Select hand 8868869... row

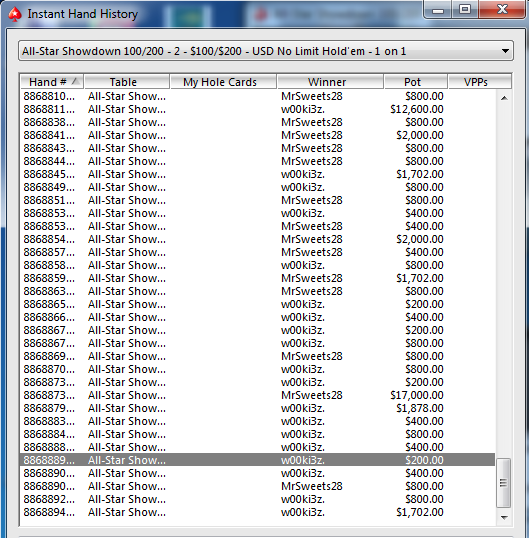[257, 356]
